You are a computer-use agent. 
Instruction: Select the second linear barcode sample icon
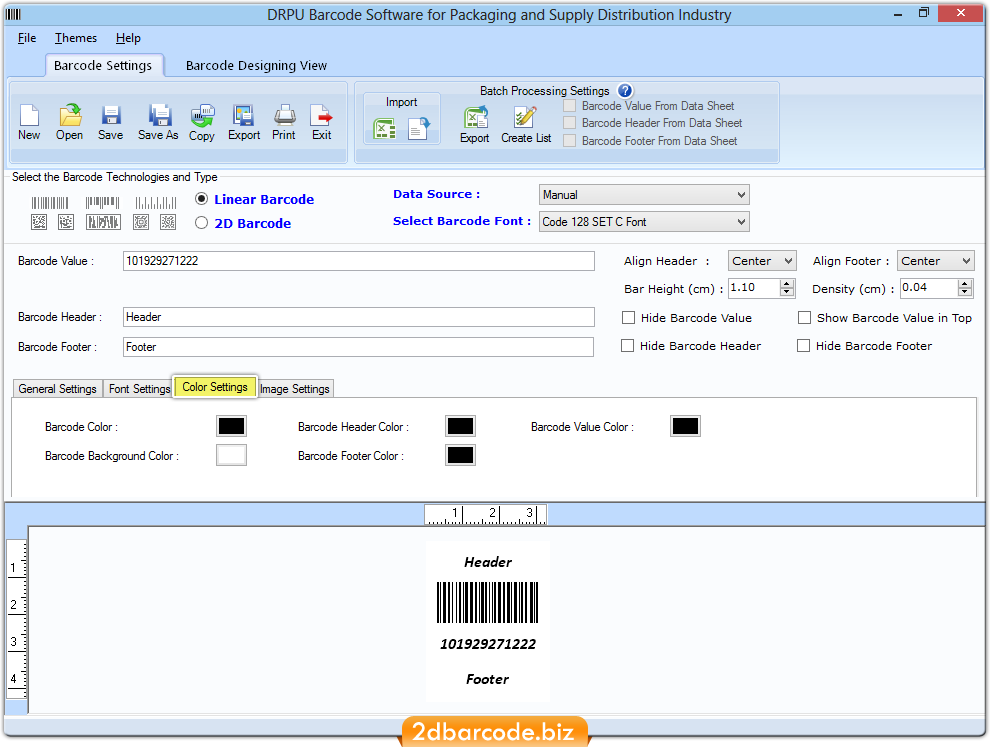[102, 203]
